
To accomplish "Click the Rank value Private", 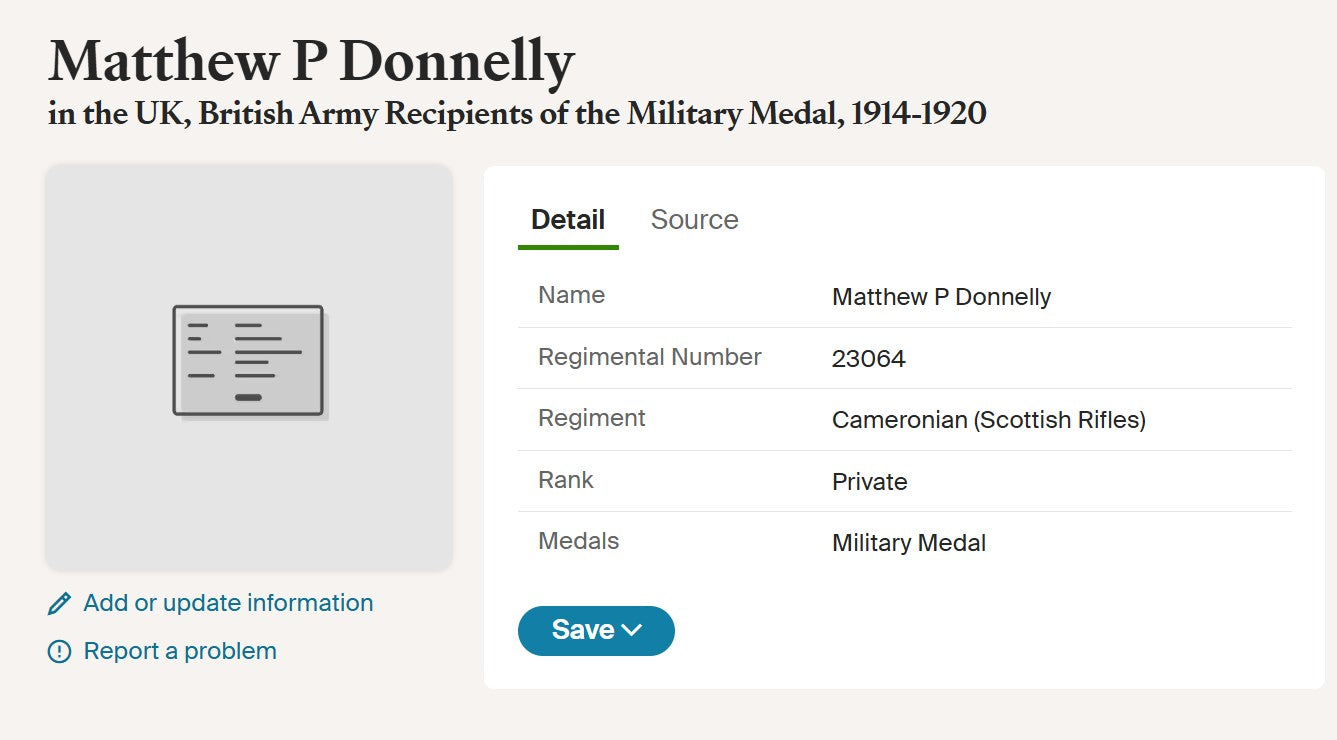I will pos(869,481).
